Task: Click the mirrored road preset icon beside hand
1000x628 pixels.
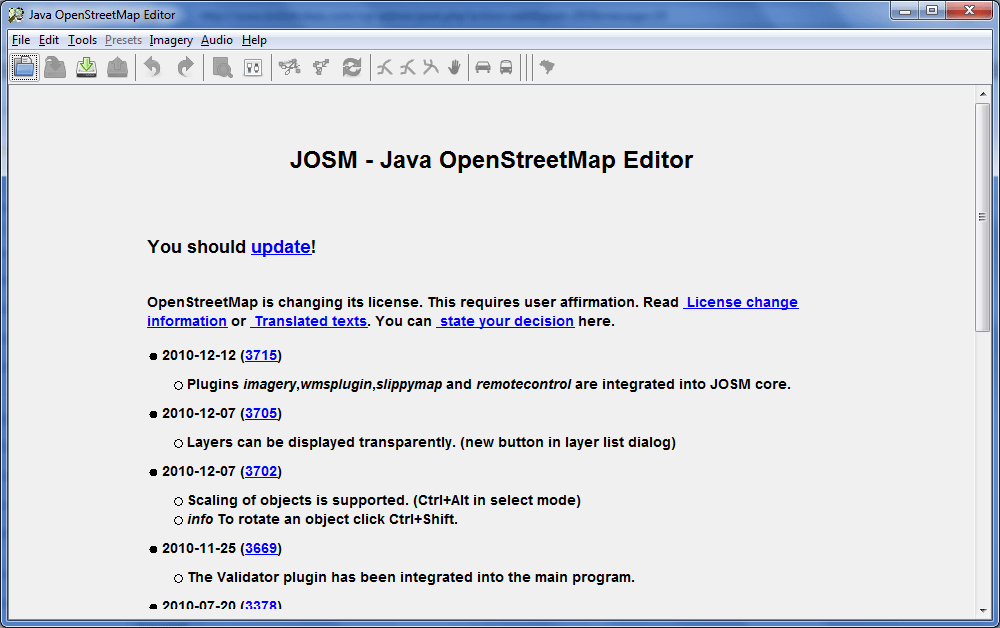Action: coord(431,67)
